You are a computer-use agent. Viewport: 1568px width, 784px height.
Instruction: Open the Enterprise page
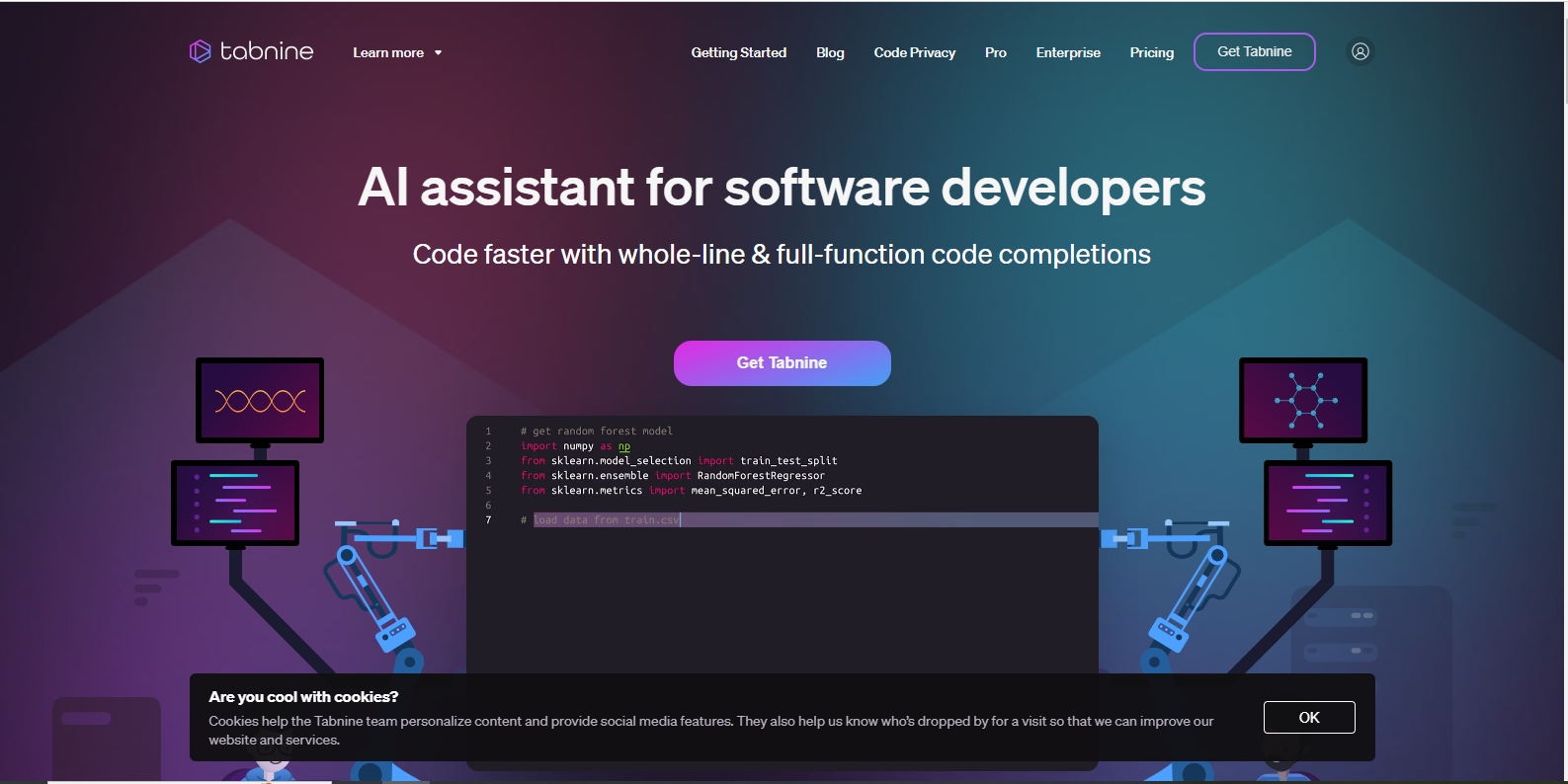(1067, 52)
